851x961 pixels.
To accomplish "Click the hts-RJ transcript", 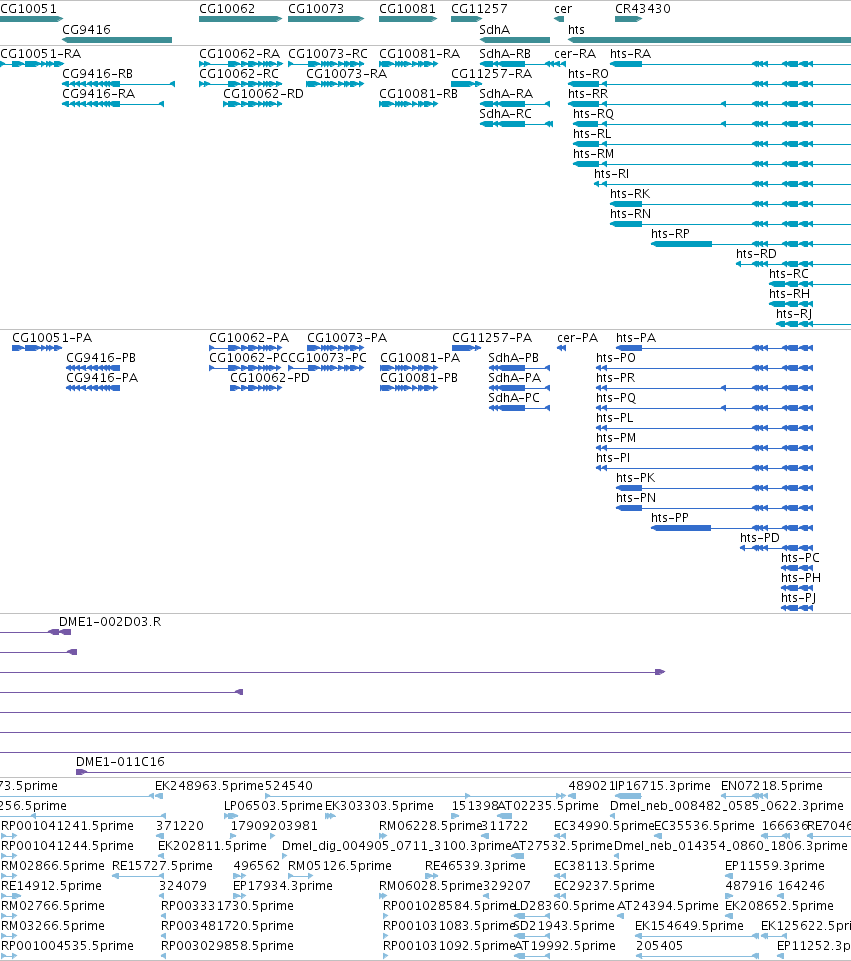I will pos(814,324).
